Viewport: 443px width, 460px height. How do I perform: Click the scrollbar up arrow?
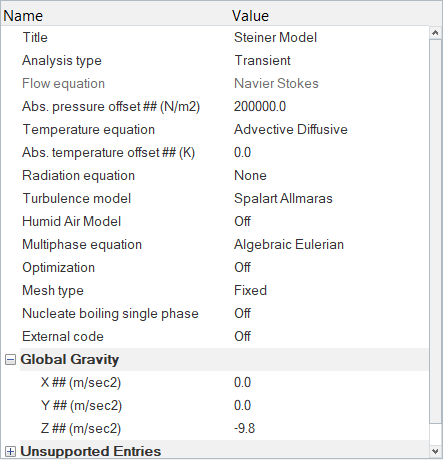tap(435, 32)
